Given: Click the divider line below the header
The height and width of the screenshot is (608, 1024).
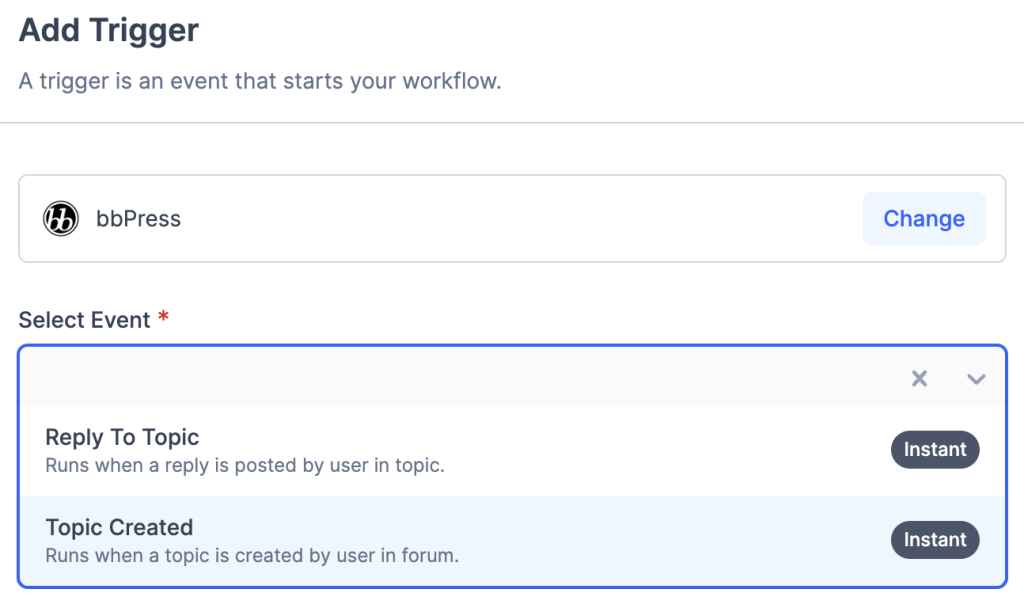Looking at the screenshot, I should (512, 123).
